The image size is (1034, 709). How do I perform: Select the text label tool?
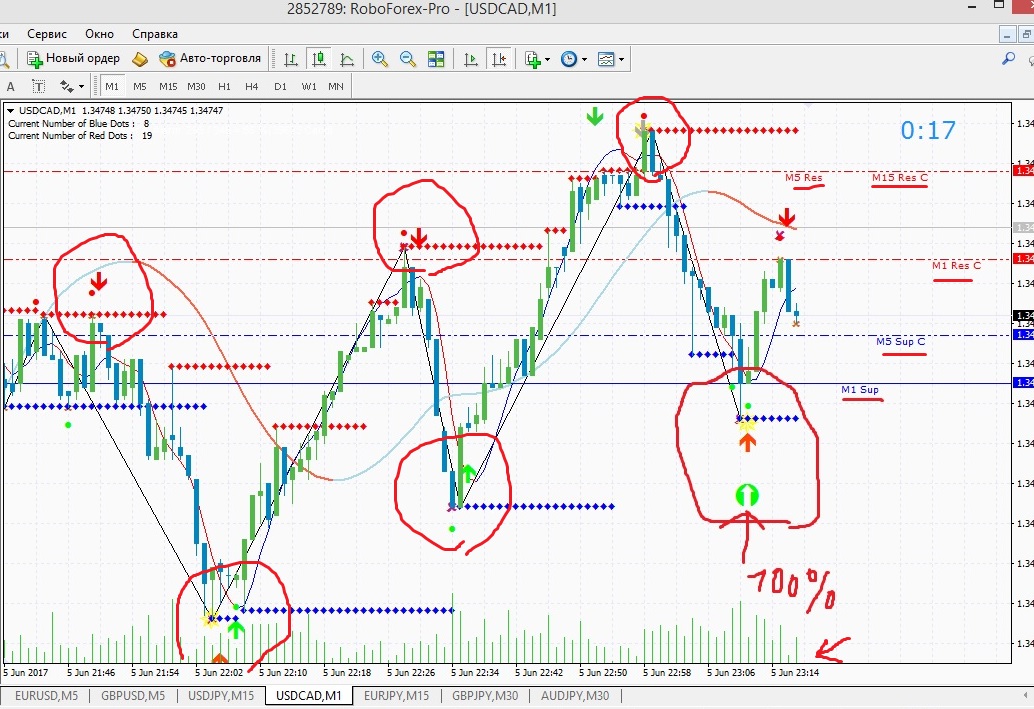(39, 86)
